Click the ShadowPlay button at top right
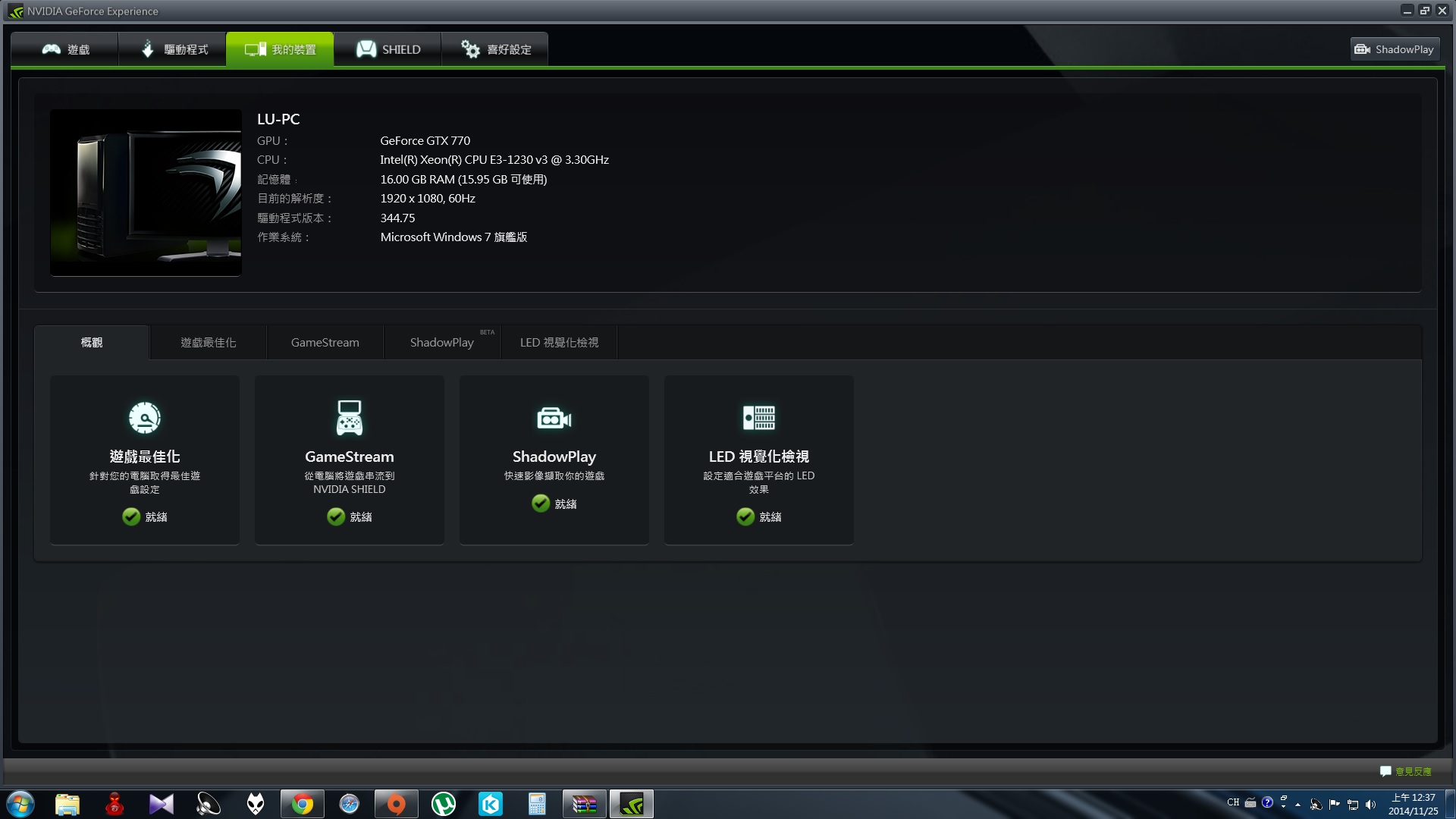The width and height of the screenshot is (1456, 819). [x=1395, y=49]
